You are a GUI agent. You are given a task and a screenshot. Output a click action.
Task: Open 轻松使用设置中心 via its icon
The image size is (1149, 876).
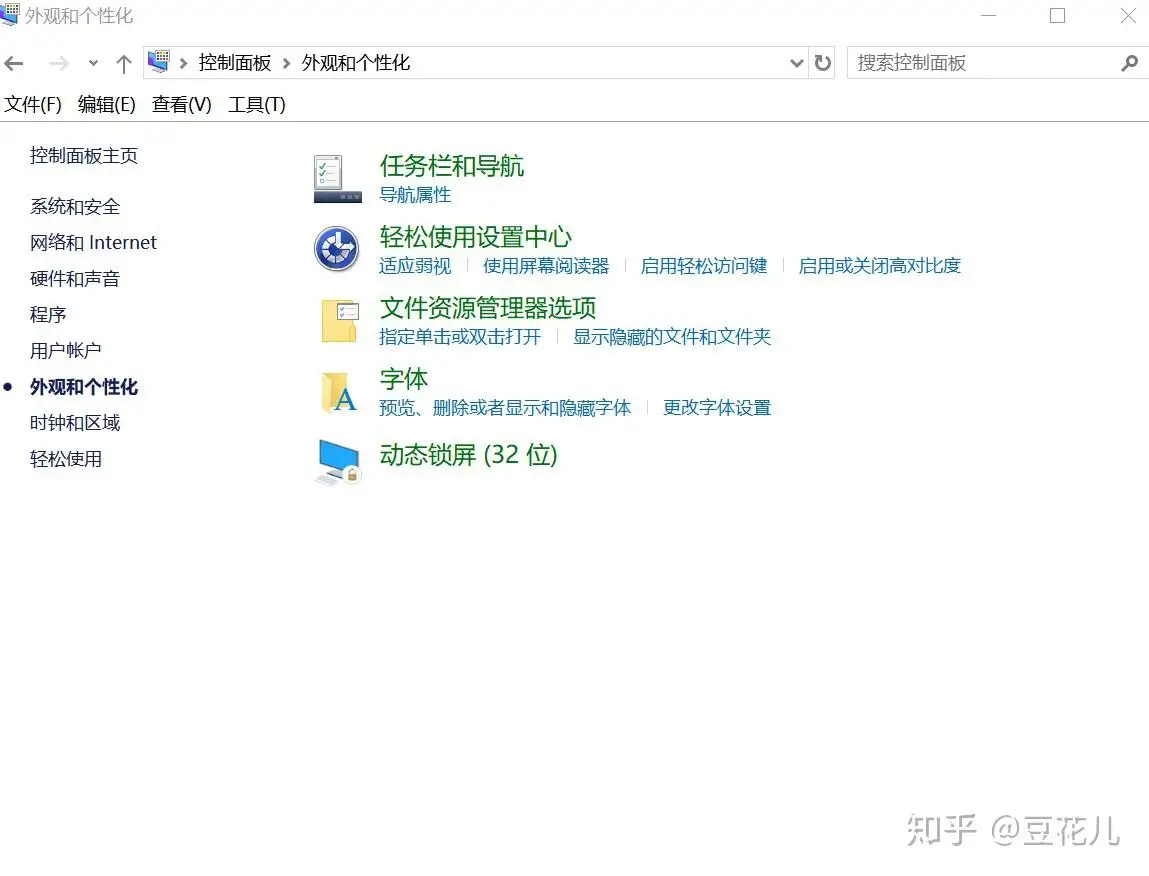336,249
